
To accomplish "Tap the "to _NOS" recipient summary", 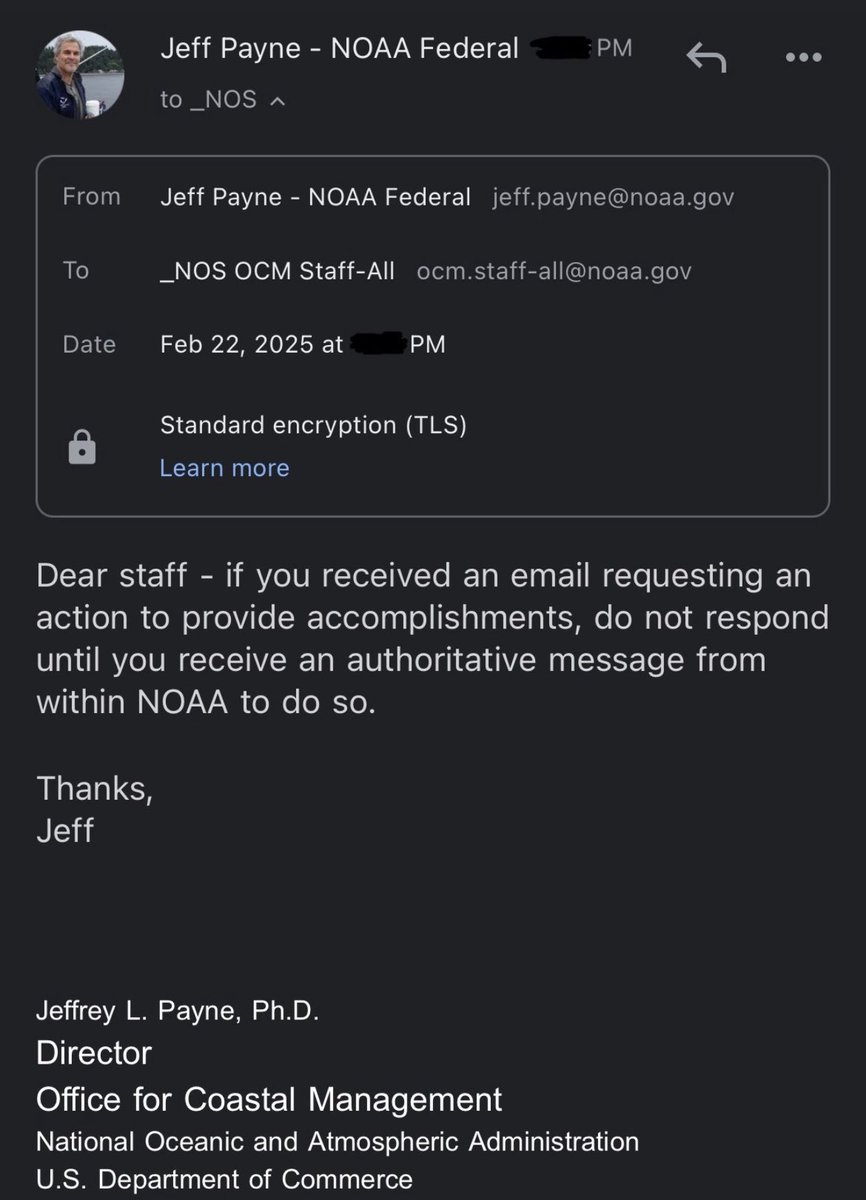I will (x=208, y=100).
